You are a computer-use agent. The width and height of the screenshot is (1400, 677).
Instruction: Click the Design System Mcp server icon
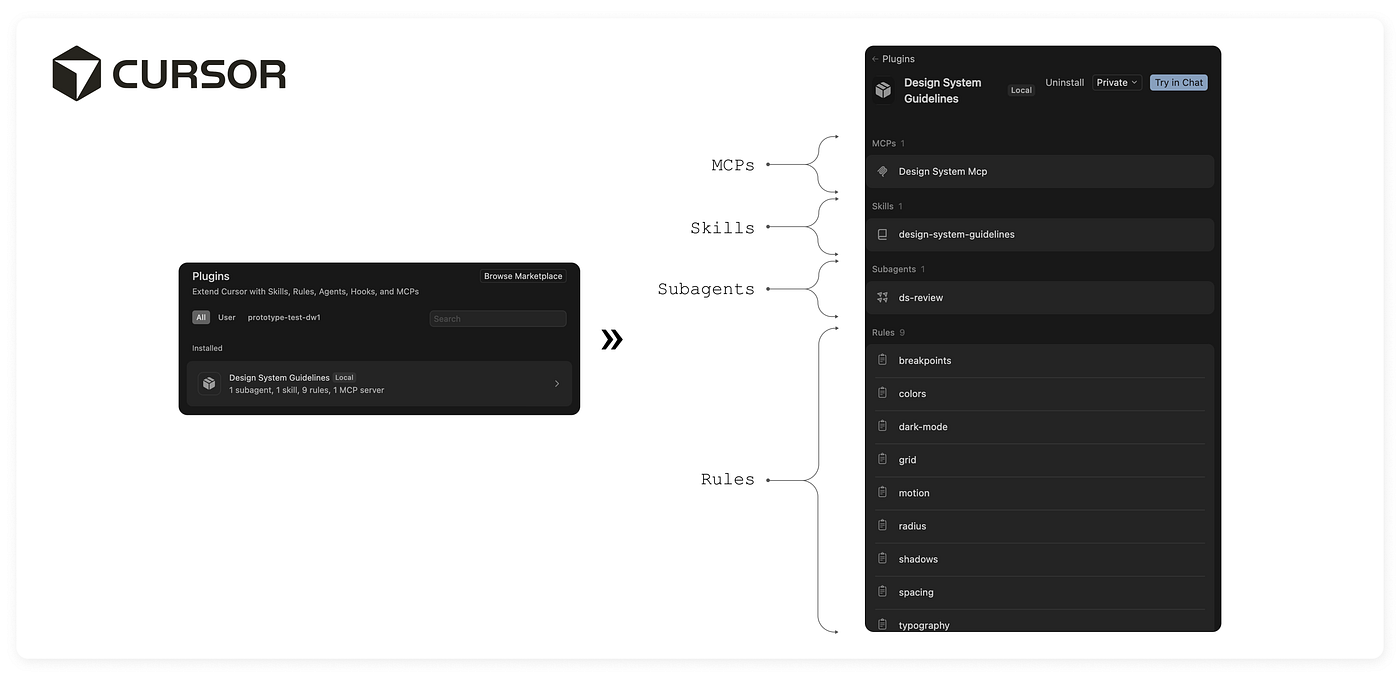(x=882, y=171)
